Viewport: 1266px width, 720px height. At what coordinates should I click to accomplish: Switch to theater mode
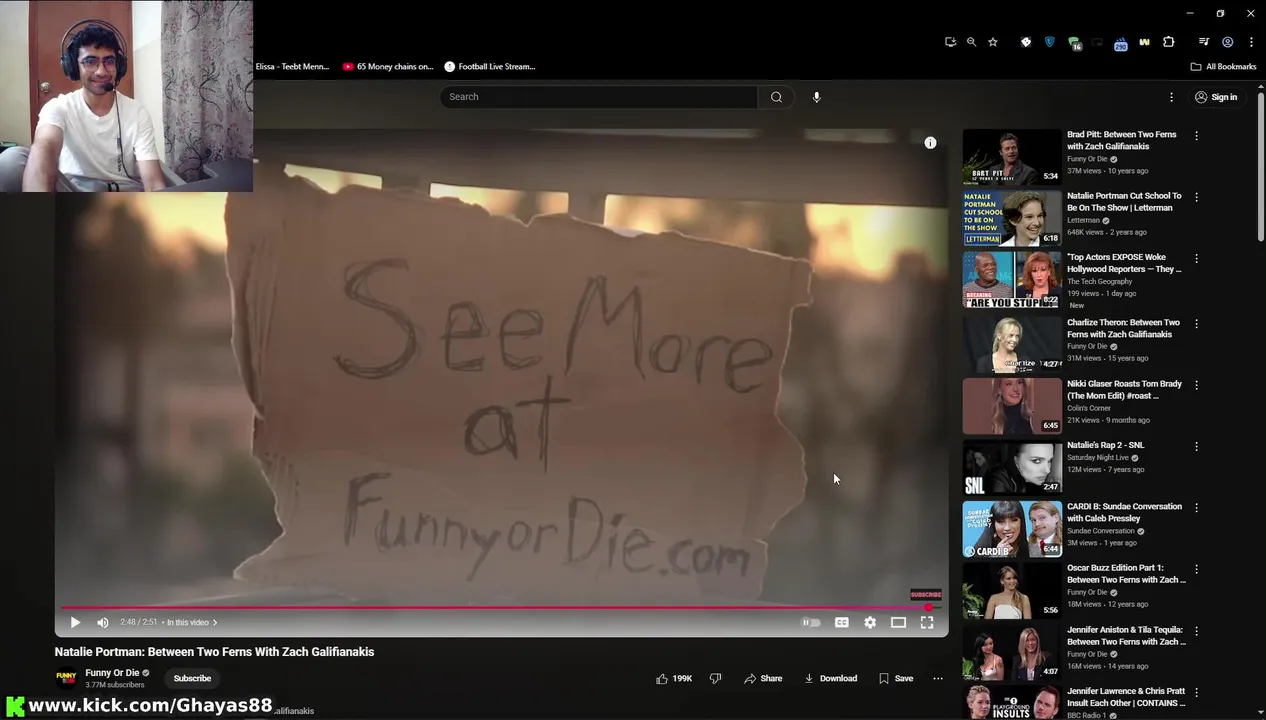pos(898,622)
